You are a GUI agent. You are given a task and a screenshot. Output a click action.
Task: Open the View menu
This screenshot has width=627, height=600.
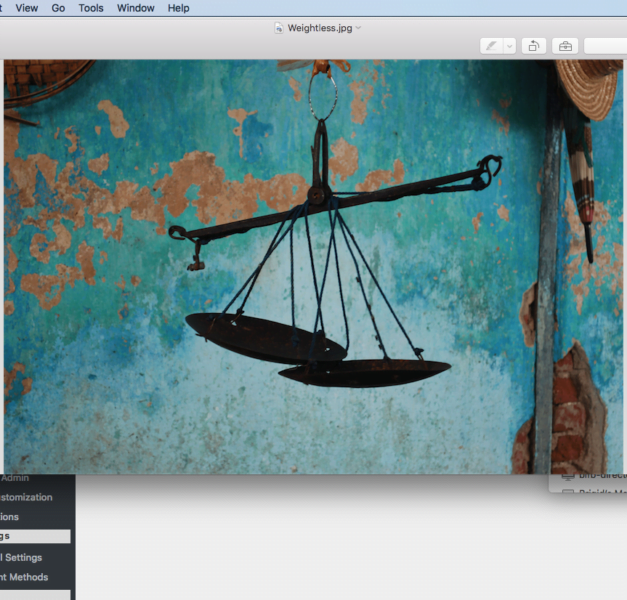(27, 8)
